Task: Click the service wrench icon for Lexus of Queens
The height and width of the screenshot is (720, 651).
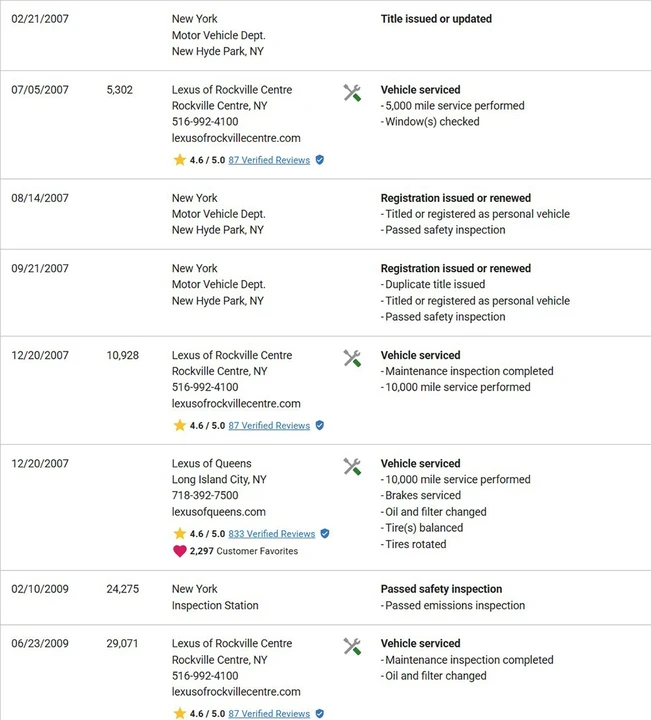Action: pyautogui.click(x=352, y=467)
